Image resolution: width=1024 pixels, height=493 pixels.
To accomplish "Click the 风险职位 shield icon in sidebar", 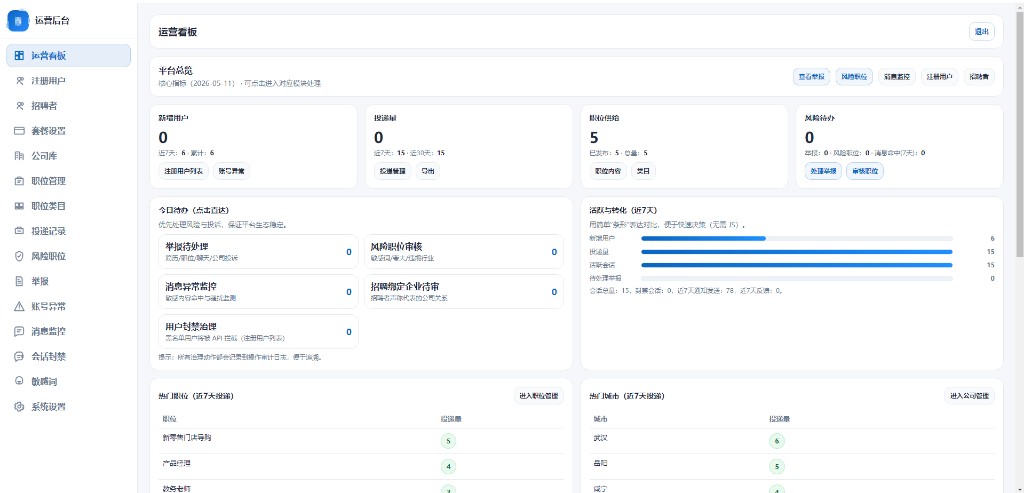I will (20, 256).
